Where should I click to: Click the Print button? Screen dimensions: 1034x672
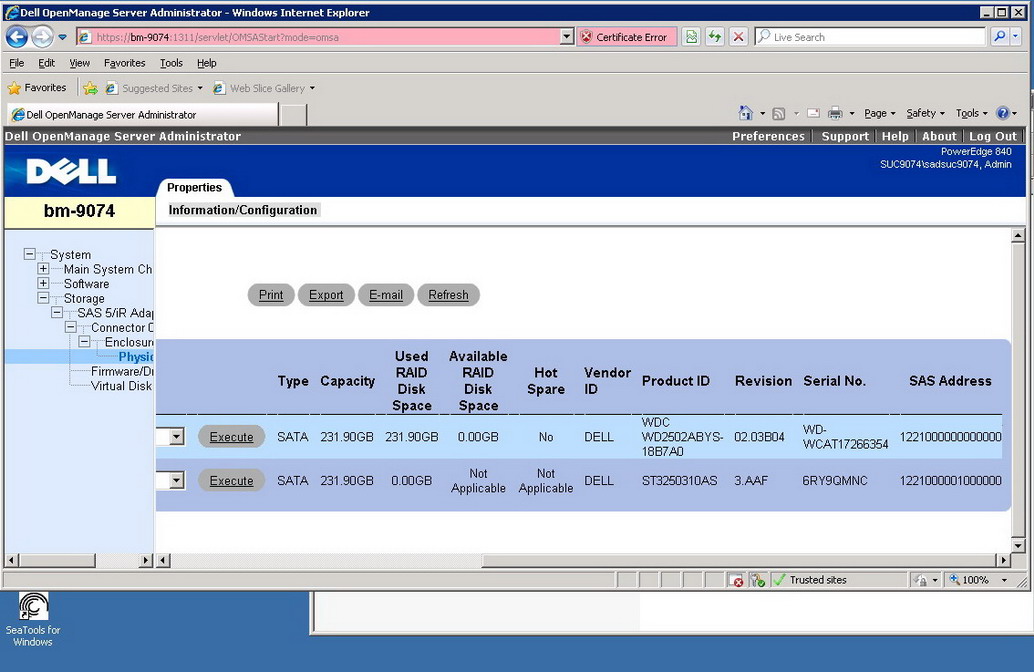pyautogui.click(x=271, y=295)
